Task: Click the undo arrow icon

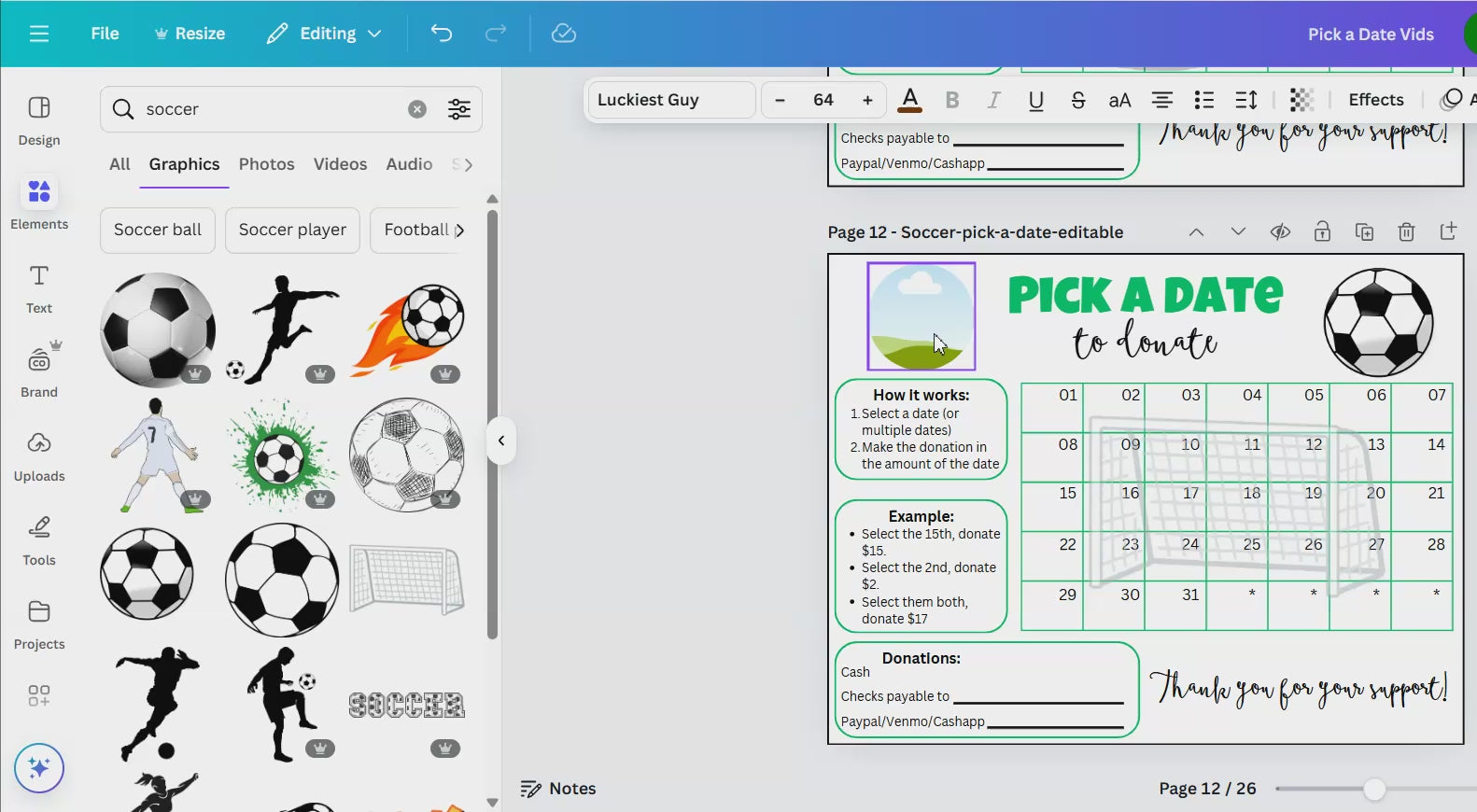Action: coord(442,34)
